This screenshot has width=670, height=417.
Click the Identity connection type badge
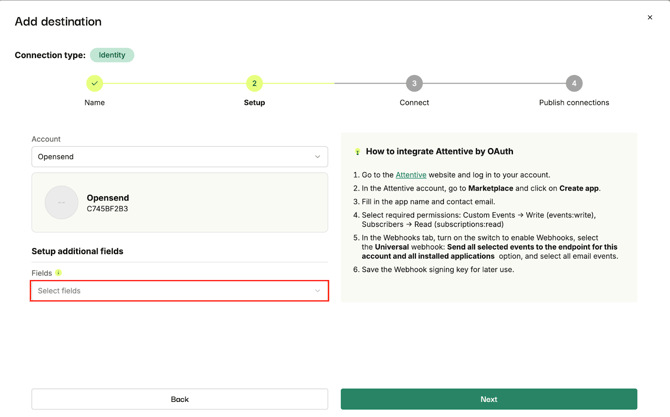pyautogui.click(x=112, y=55)
